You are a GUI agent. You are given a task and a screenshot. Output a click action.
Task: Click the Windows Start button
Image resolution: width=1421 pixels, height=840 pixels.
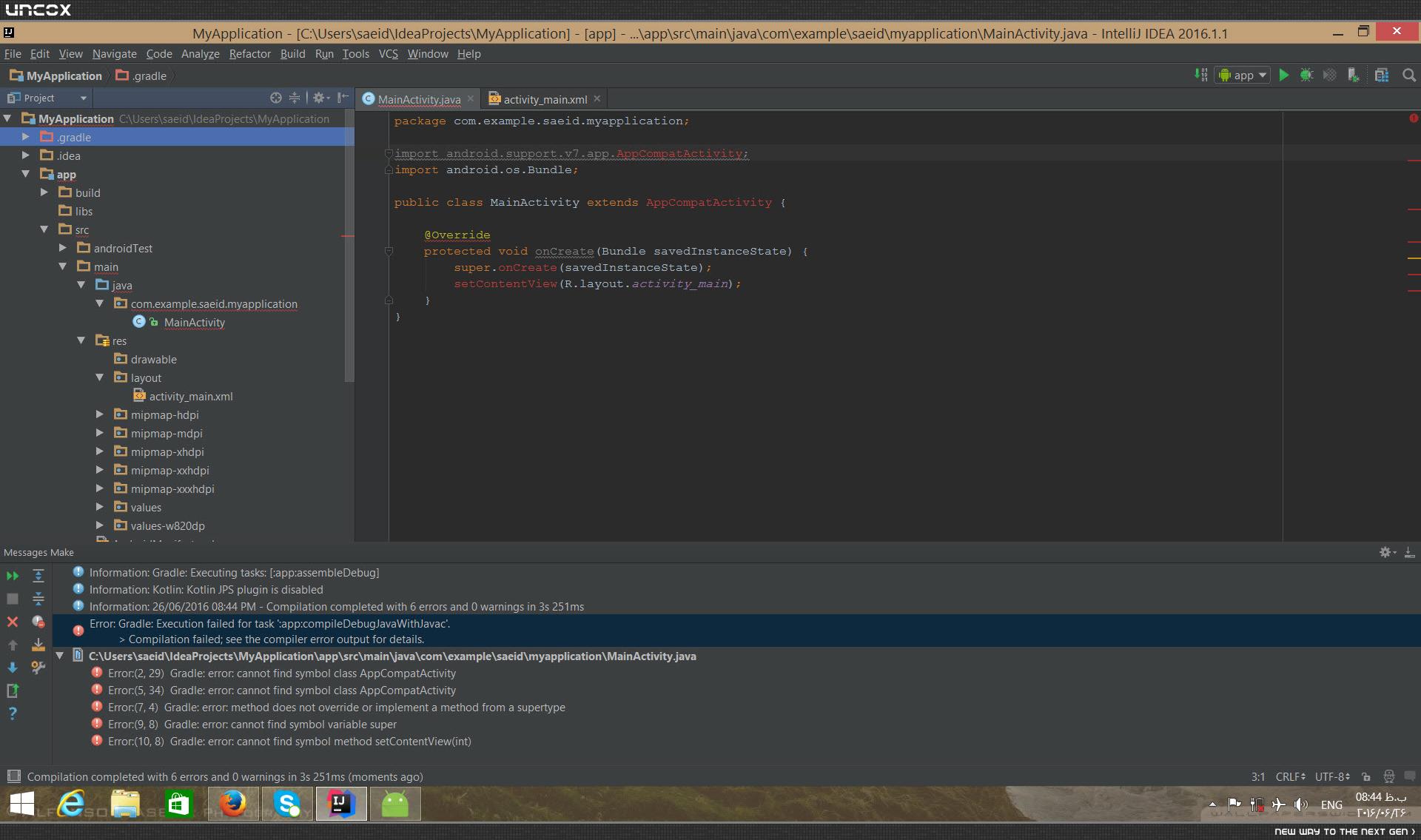click(22, 804)
